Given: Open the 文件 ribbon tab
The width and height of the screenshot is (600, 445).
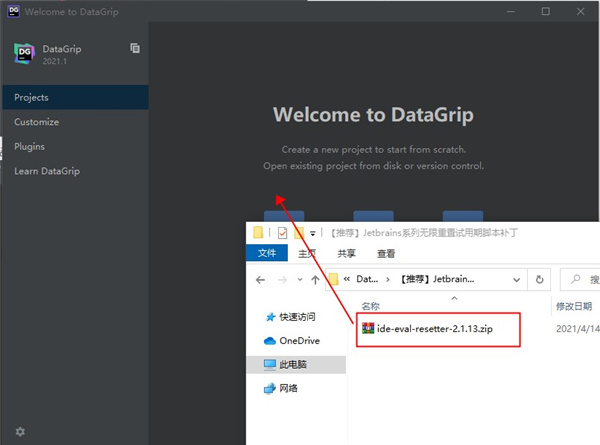Looking at the screenshot, I should pyautogui.click(x=267, y=254).
